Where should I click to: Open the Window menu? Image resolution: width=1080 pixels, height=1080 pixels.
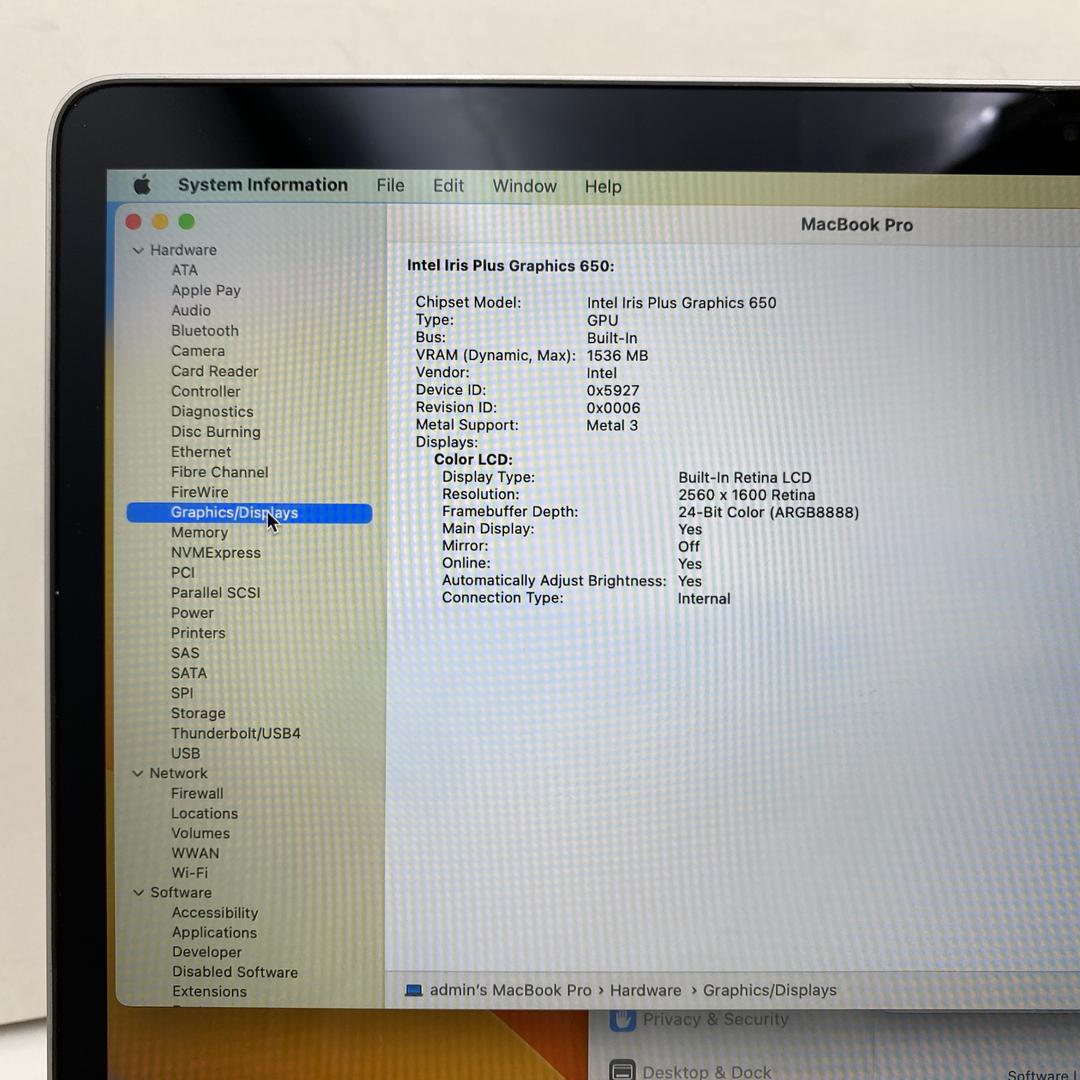524,187
